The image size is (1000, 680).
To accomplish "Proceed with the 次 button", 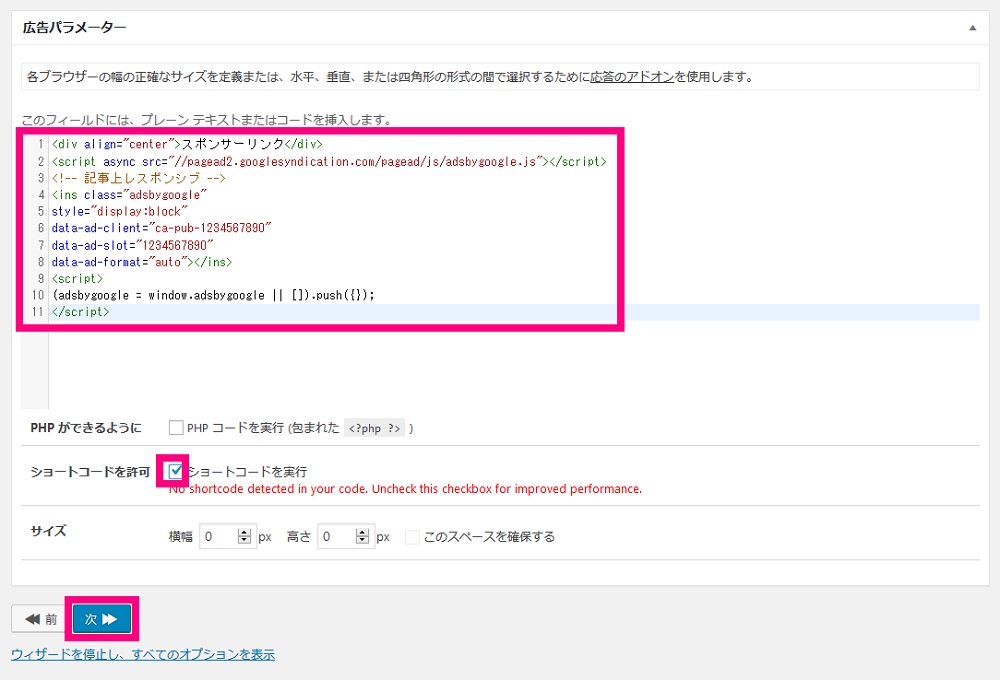I will (x=101, y=619).
